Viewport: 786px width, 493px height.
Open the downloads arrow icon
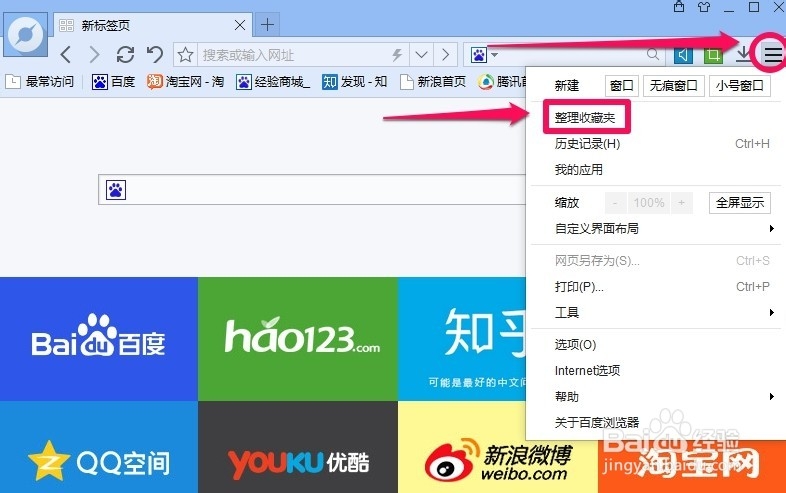coord(744,54)
